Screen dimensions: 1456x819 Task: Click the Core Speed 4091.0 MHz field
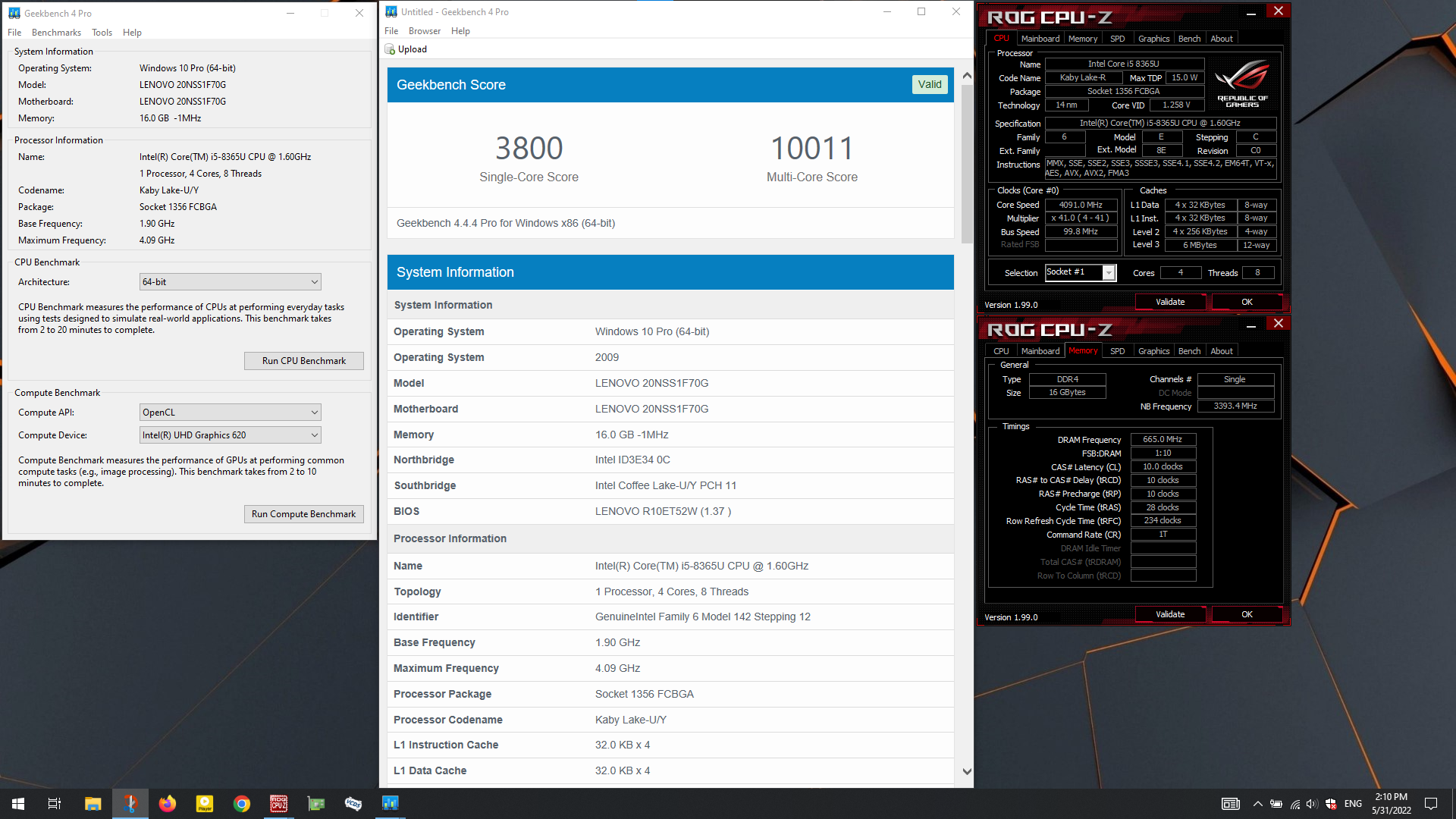(x=1081, y=205)
